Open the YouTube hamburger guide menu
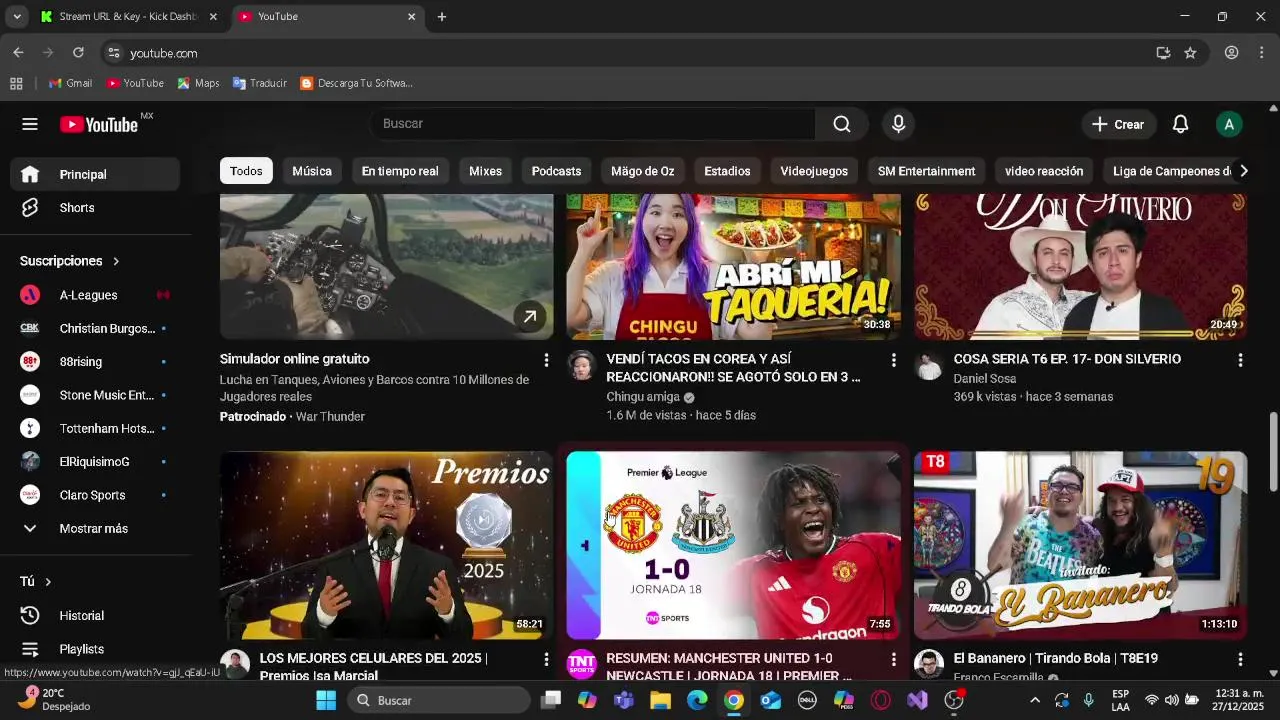Image resolution: width=1280 pixels, height=720 pixels. click(30, 124)
